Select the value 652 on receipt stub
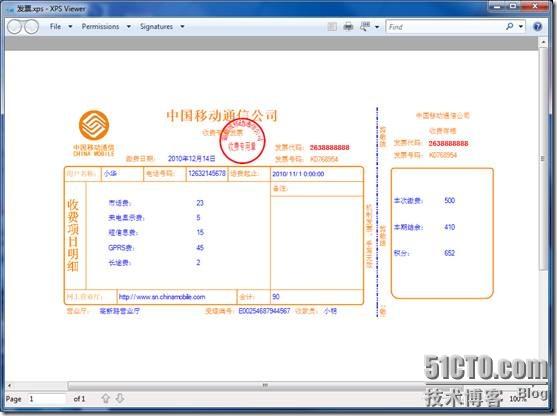This screenshot has width=557, height=416. [x=449, y=253]
